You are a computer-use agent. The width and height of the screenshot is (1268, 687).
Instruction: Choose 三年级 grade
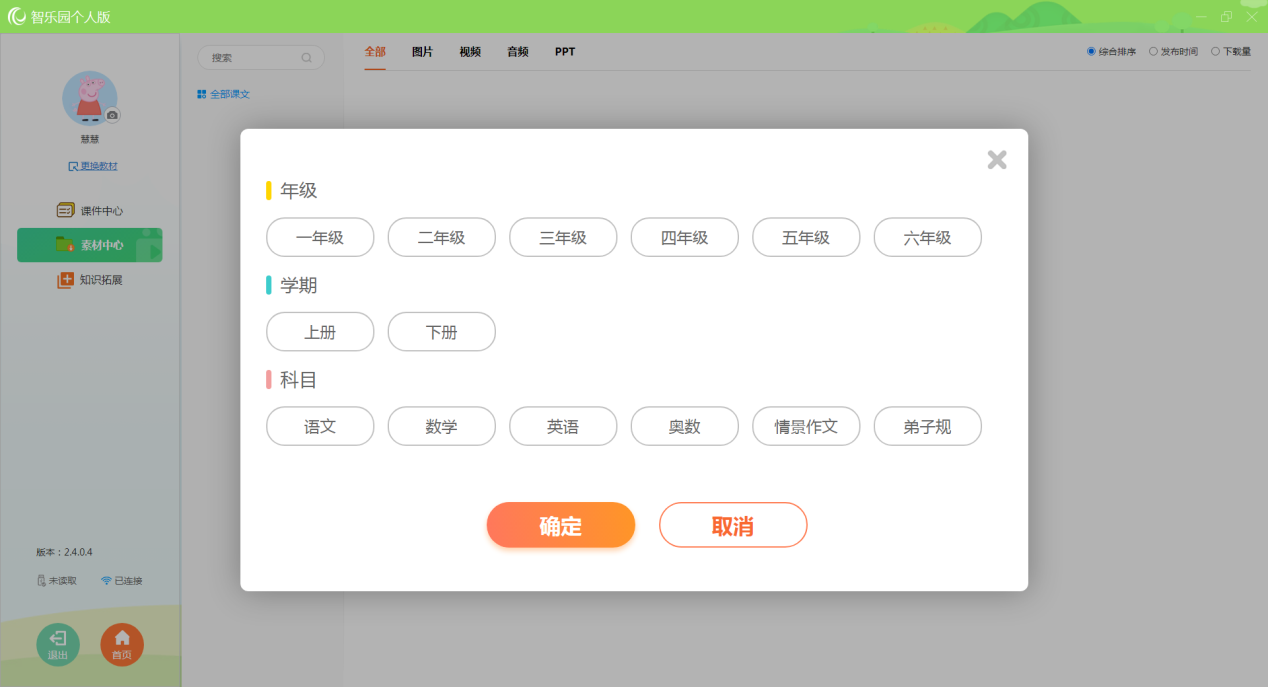pos(563,237)
